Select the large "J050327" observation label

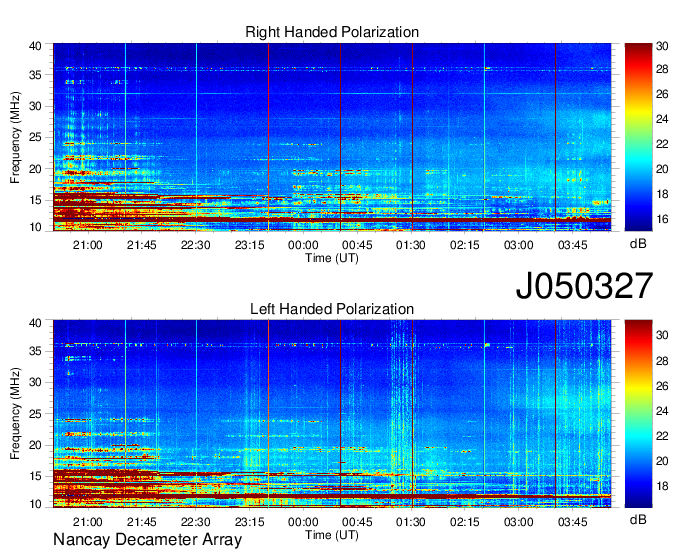tap(584, 286)
